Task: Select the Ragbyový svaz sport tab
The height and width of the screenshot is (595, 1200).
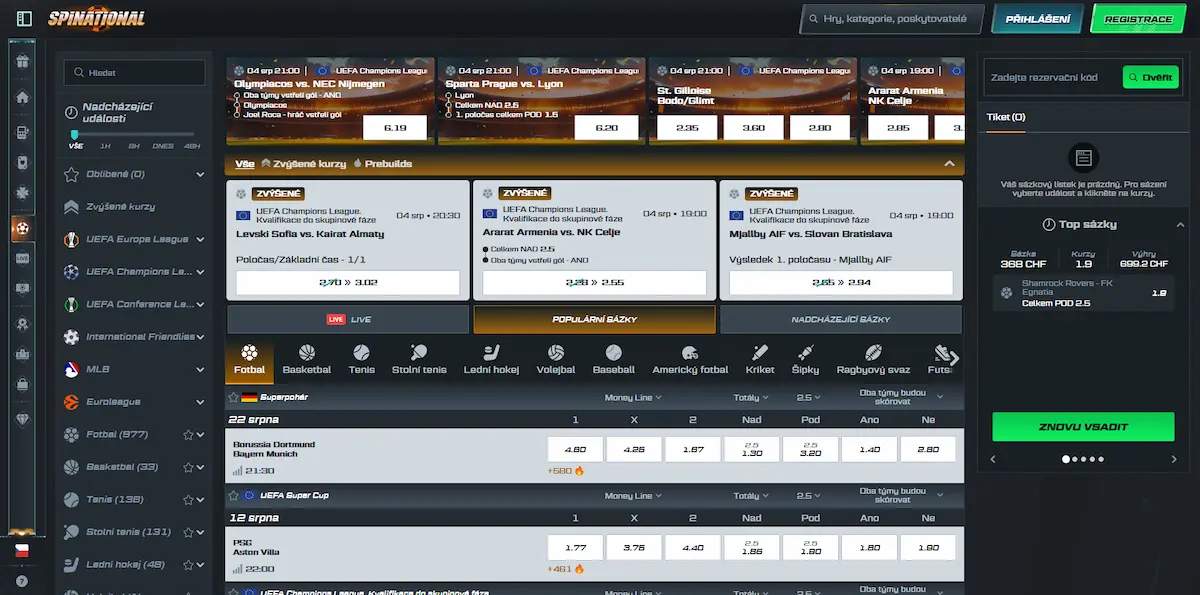Action: coord(873,360)
